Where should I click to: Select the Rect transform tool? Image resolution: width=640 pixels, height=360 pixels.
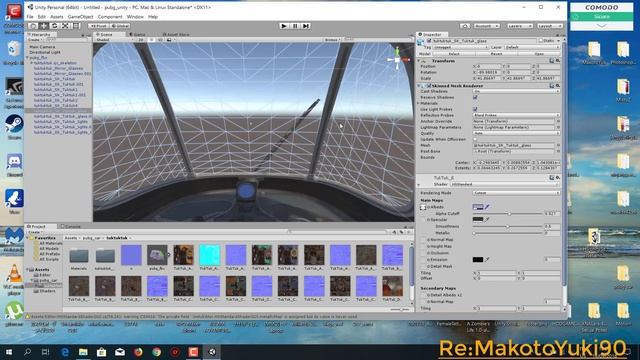click(x=76, y=26)
